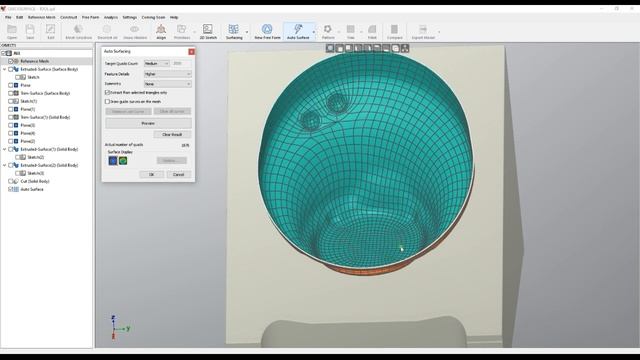Select the green surface display swatch
The height and width of the screenshot is (360, 640).
tap(123, 161)
